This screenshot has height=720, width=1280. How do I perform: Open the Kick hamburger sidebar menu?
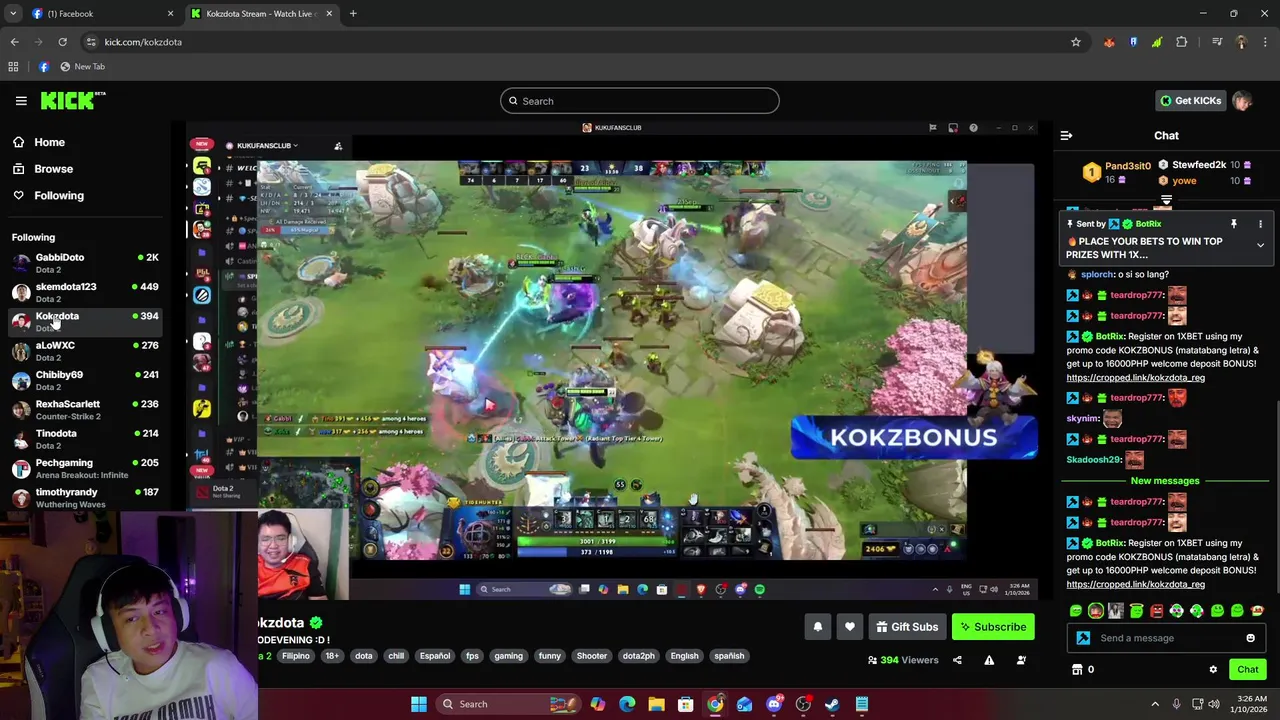coord(21,101)
